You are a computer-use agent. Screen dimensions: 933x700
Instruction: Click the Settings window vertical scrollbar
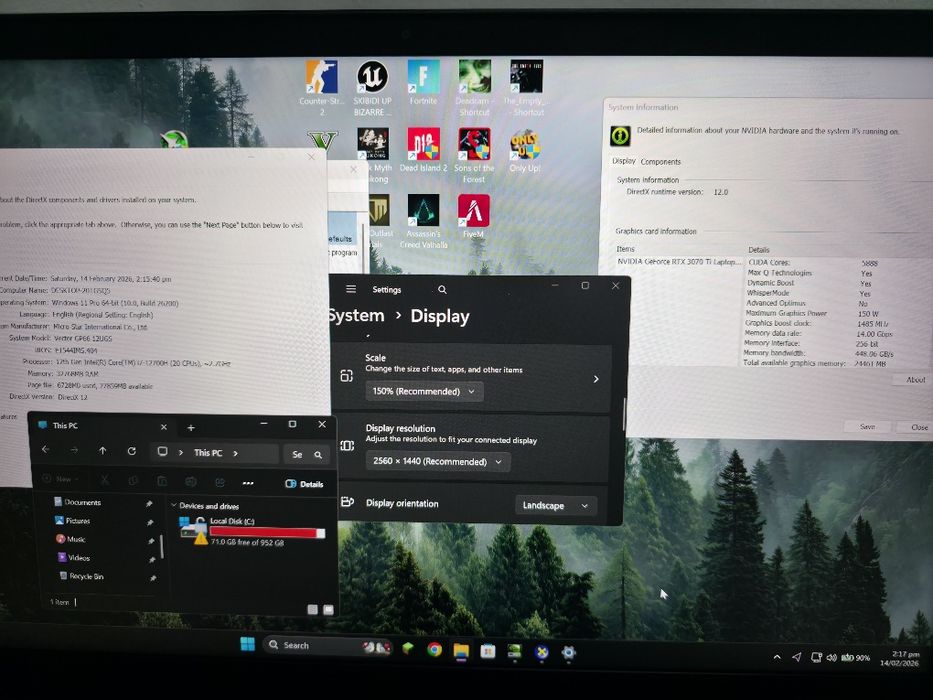(624, 414)
